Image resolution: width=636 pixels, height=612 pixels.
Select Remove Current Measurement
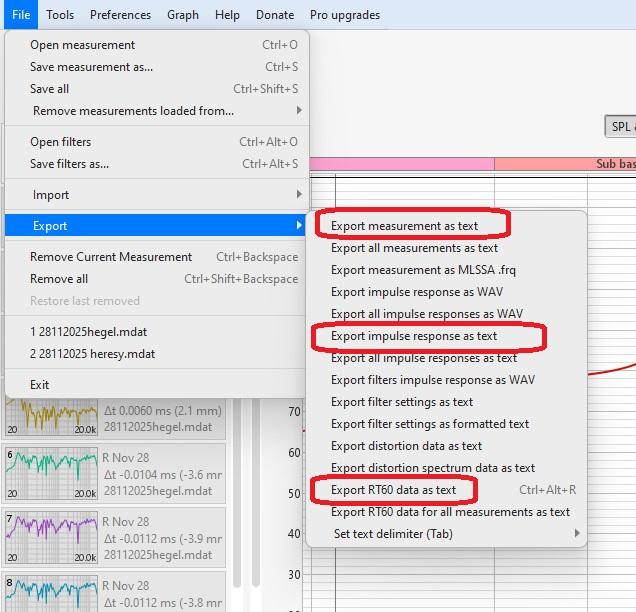coord(110,257)
